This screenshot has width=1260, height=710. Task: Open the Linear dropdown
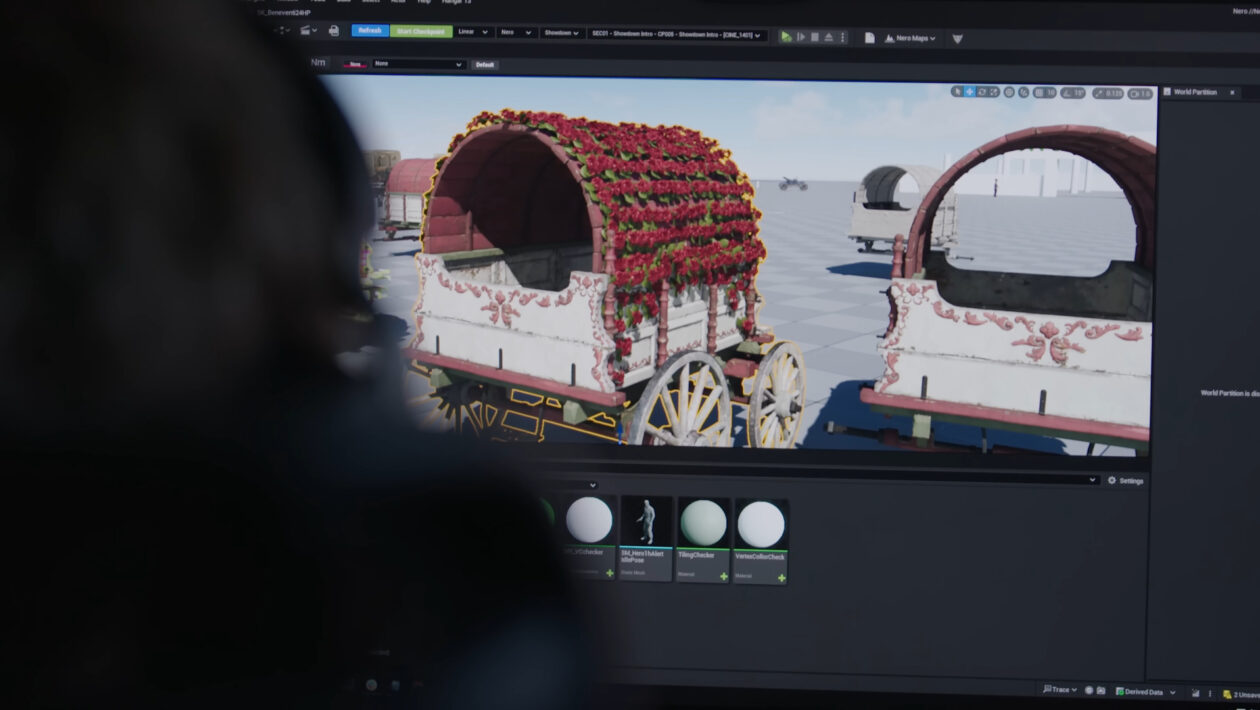473,32
